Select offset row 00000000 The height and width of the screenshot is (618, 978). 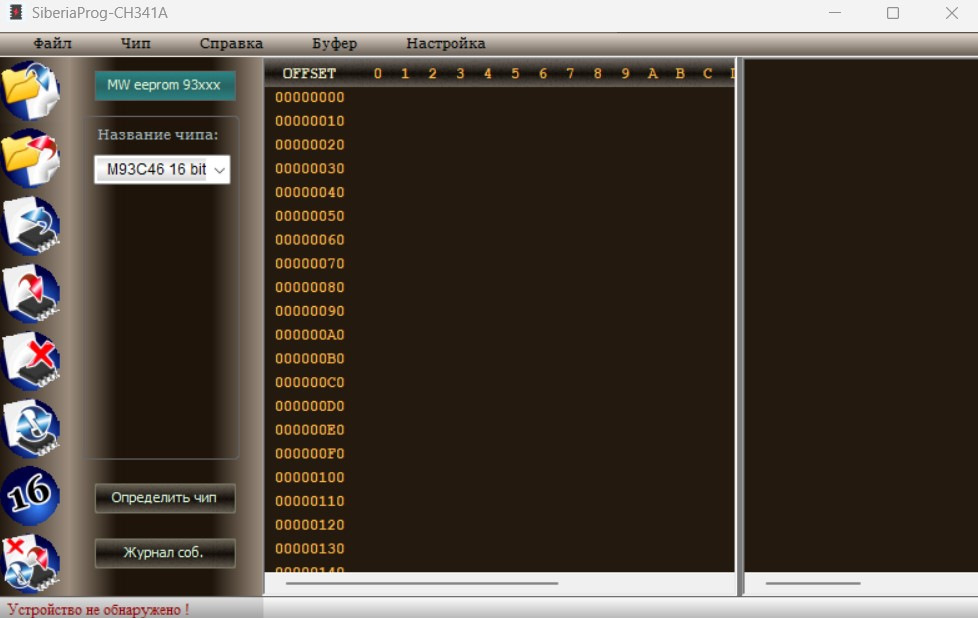point(309,97)
